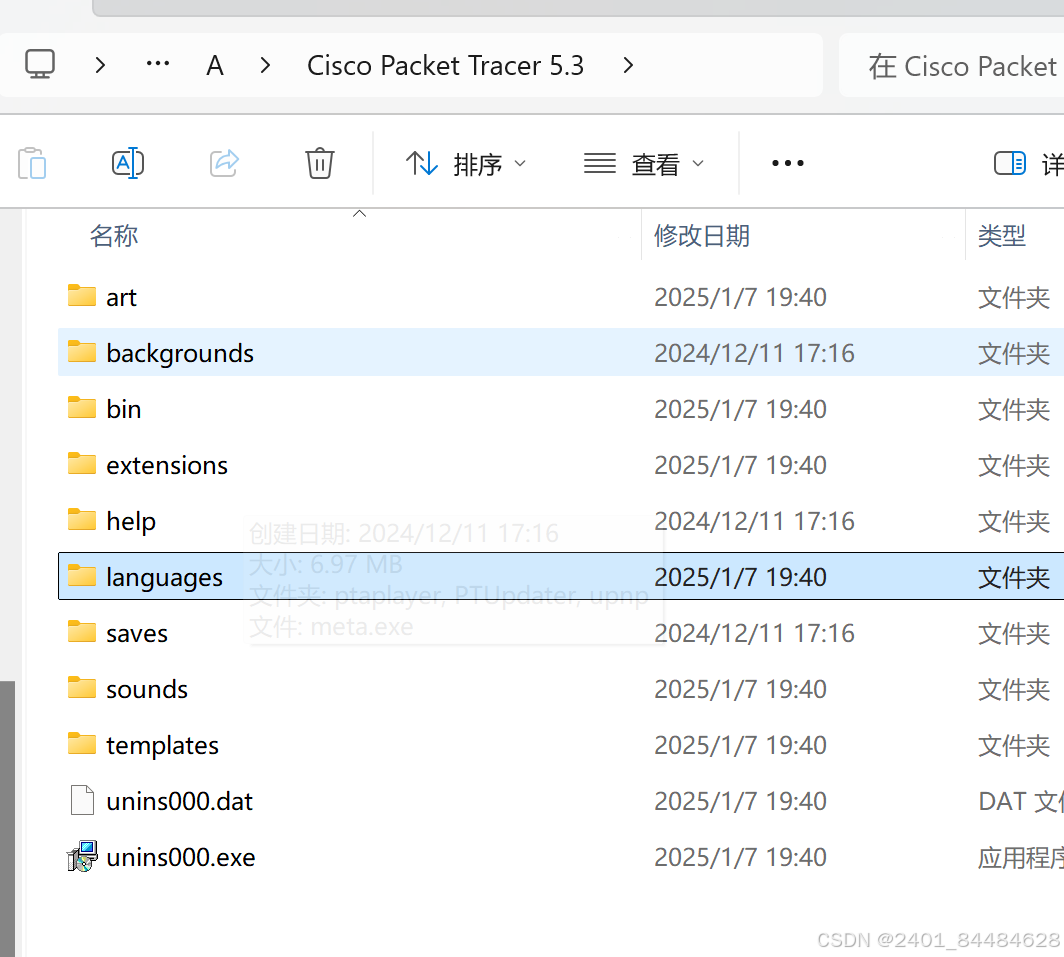This screenshot has width=1064, height=957.
Task: Click the backgrounds date 2024/12/11 17:16
Action: click(x=754, y=353)
